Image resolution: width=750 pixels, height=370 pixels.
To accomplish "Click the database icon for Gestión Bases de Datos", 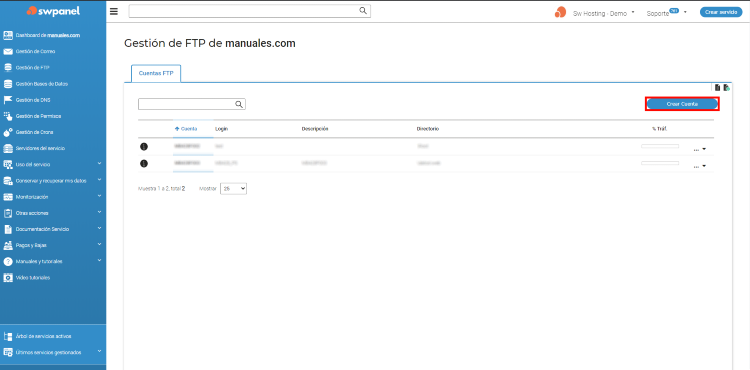I will click(x=8, y=84).
